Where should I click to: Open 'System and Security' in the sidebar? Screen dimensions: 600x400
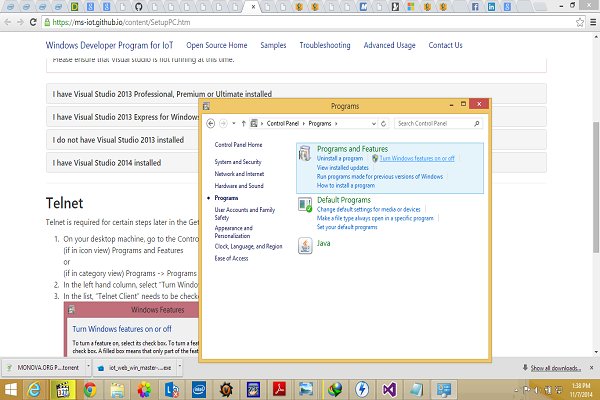tap(238, 162)
